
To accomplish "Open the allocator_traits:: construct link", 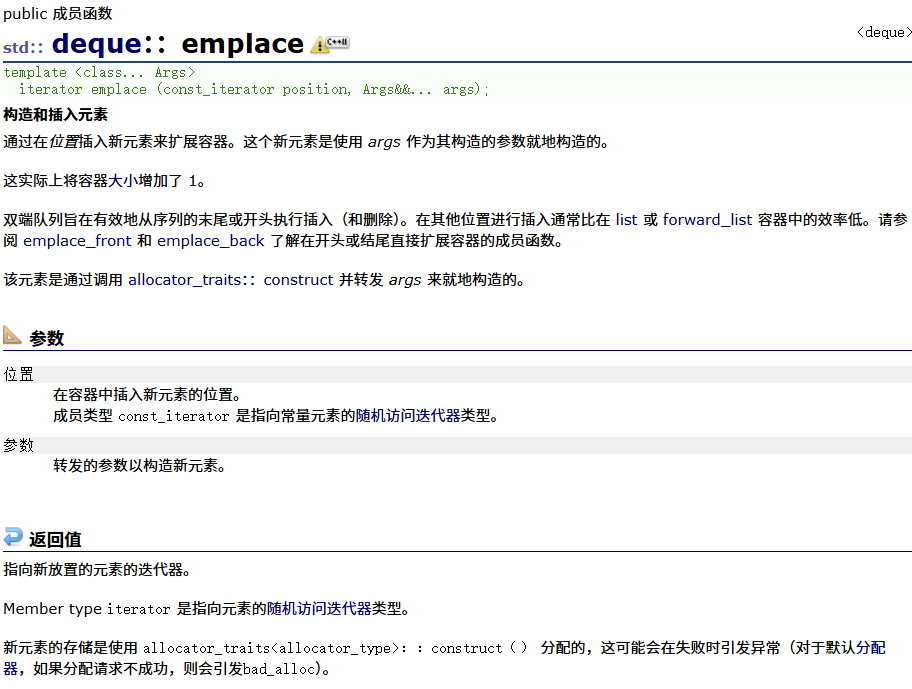I will click(230, 280).
